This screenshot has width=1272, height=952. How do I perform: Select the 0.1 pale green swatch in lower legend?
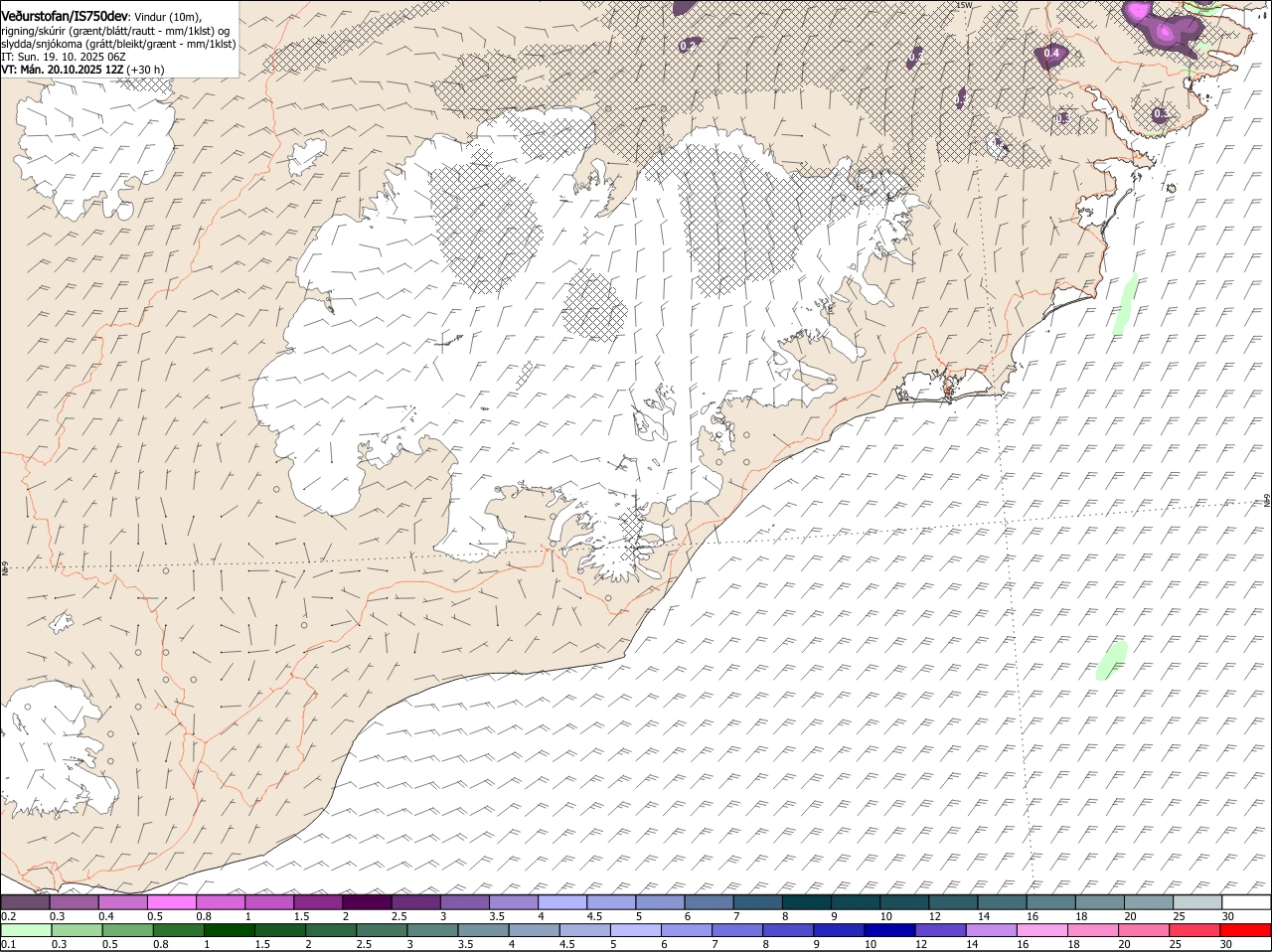coord(26,930)
